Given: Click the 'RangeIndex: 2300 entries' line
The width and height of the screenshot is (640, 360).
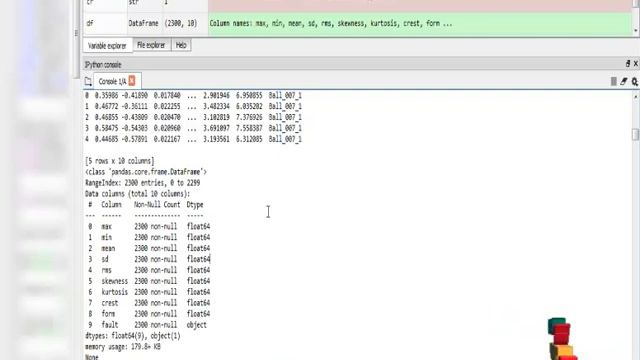Looking at the screenshot, I should pyautogui.click(x=142, y=183).
